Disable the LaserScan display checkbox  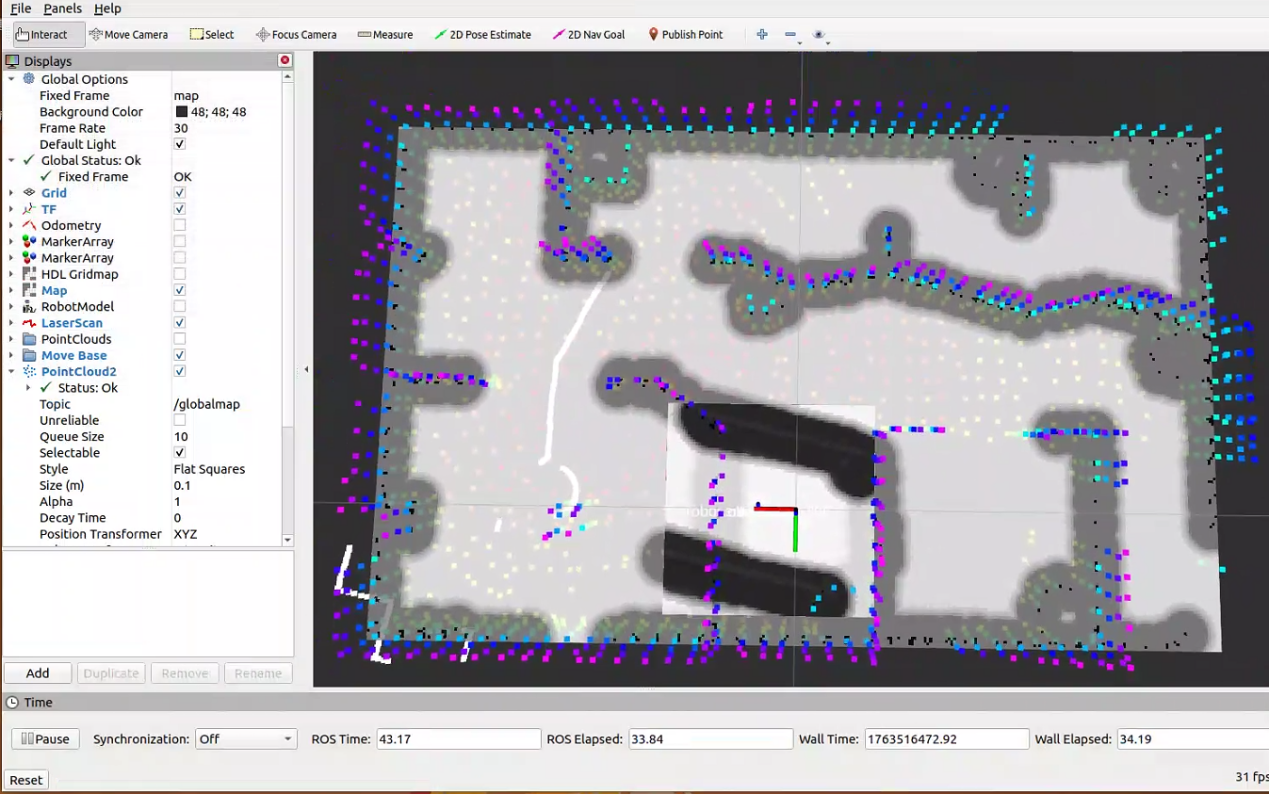tap(180, 323)
